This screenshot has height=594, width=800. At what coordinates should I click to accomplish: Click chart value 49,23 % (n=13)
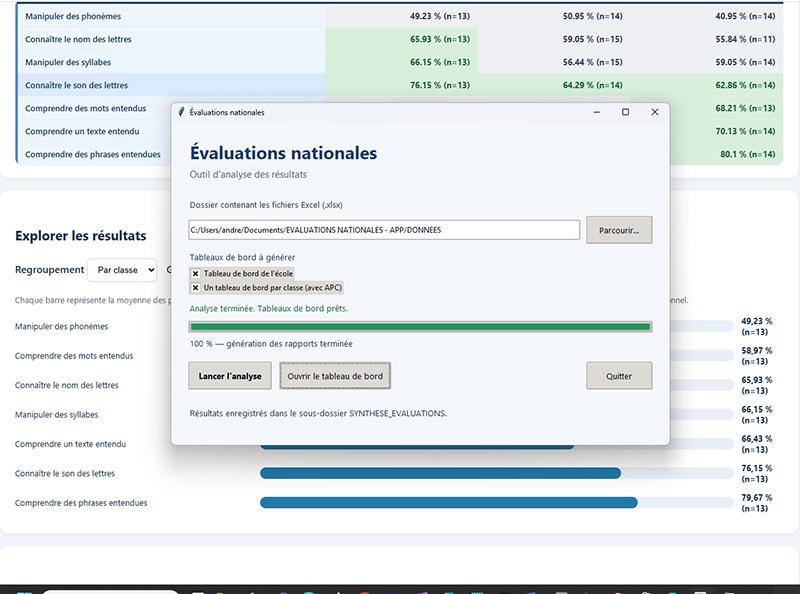click(x=757, y=327)
